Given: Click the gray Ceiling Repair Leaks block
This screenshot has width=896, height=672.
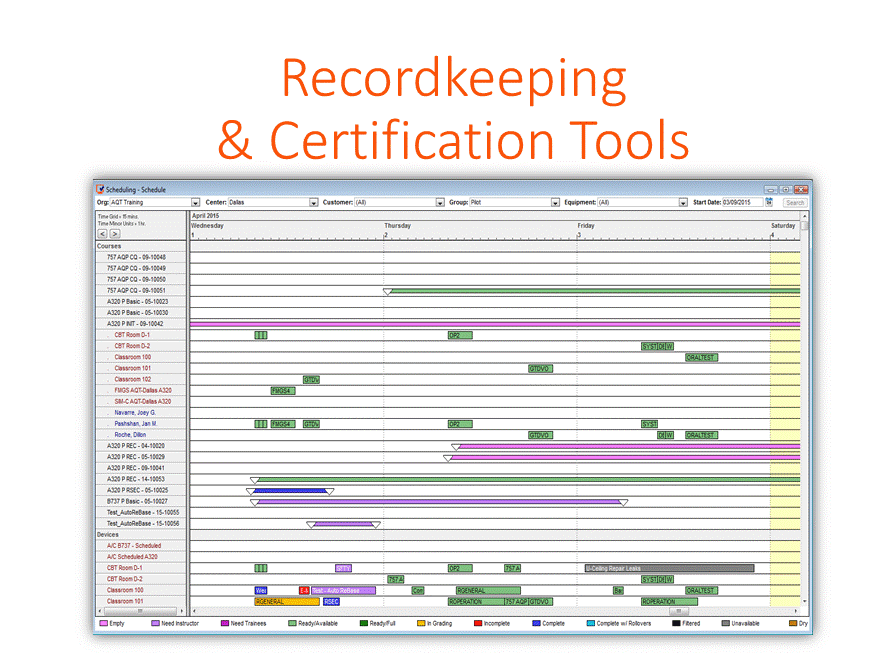Looking at the screenshot, I should pos(669,568).
